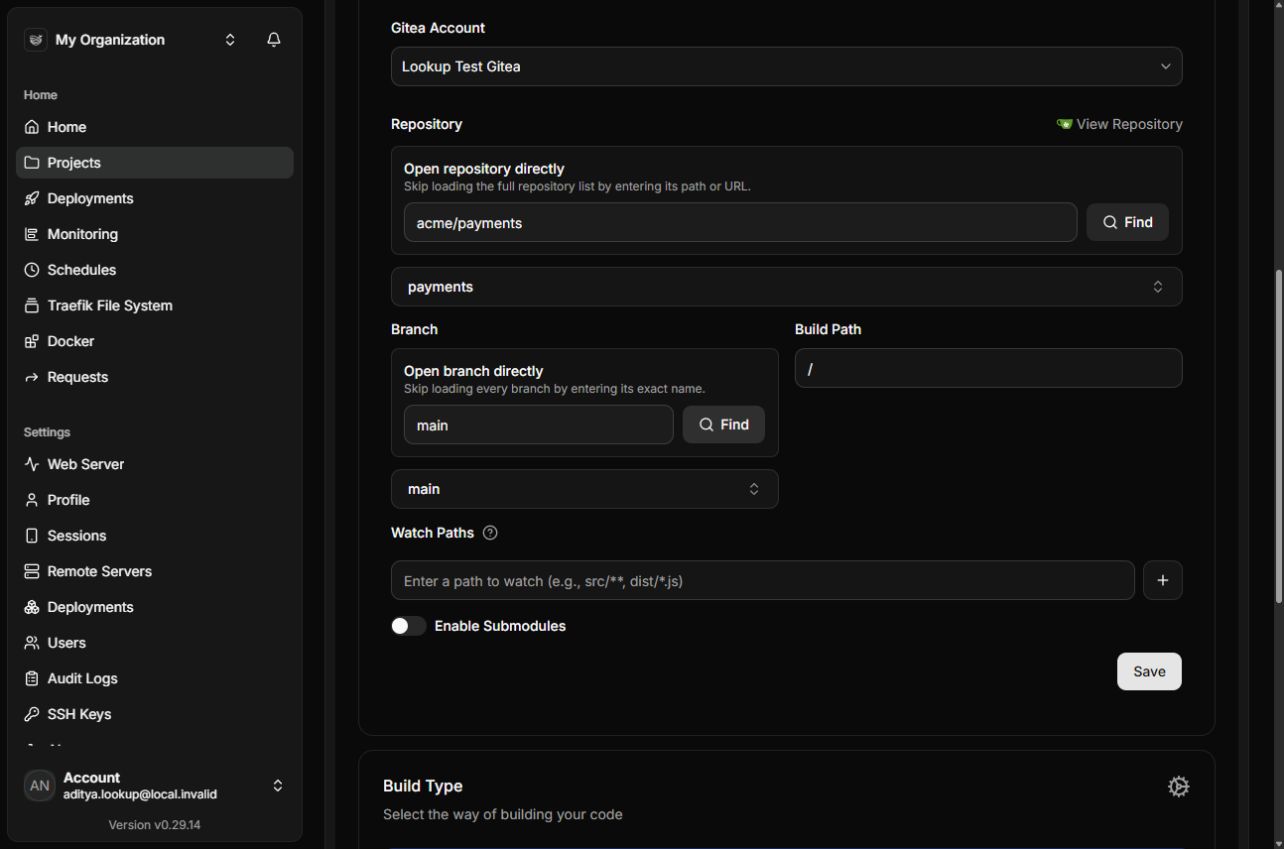Click the rocket icon beside the upper Deployments item

pos(32,198)
